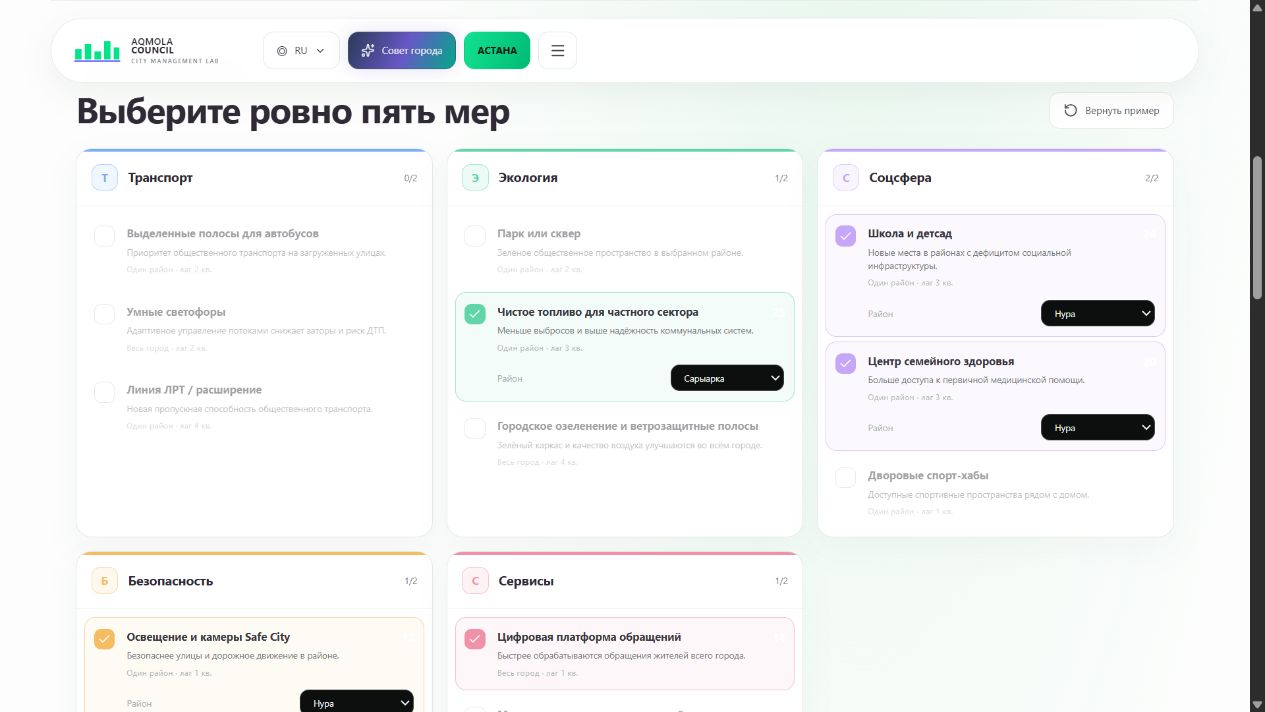1265x712 pixels.
Task: Open Школа и детсад district dropdown
Action: [x=1097, y=313]
